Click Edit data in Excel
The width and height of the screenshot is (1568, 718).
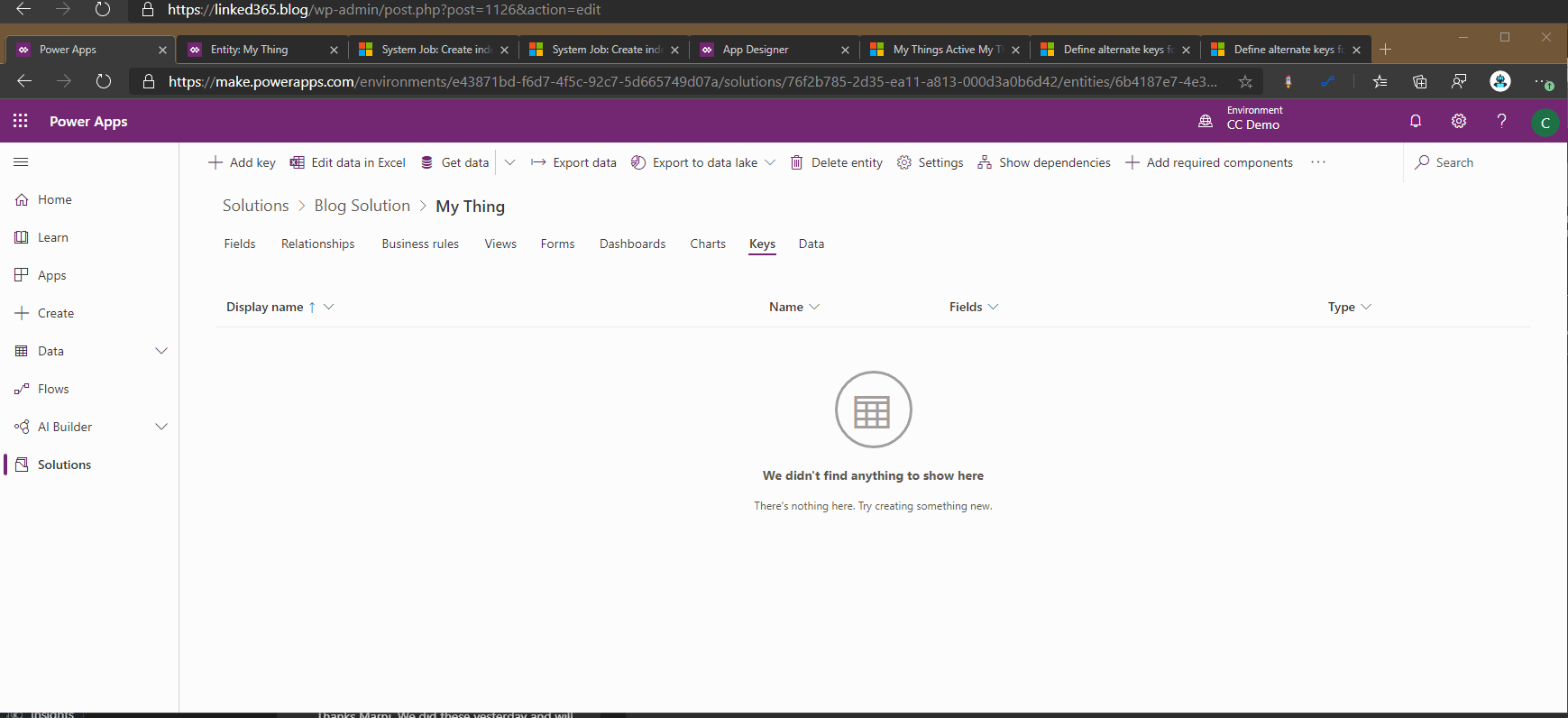(347, 162)
